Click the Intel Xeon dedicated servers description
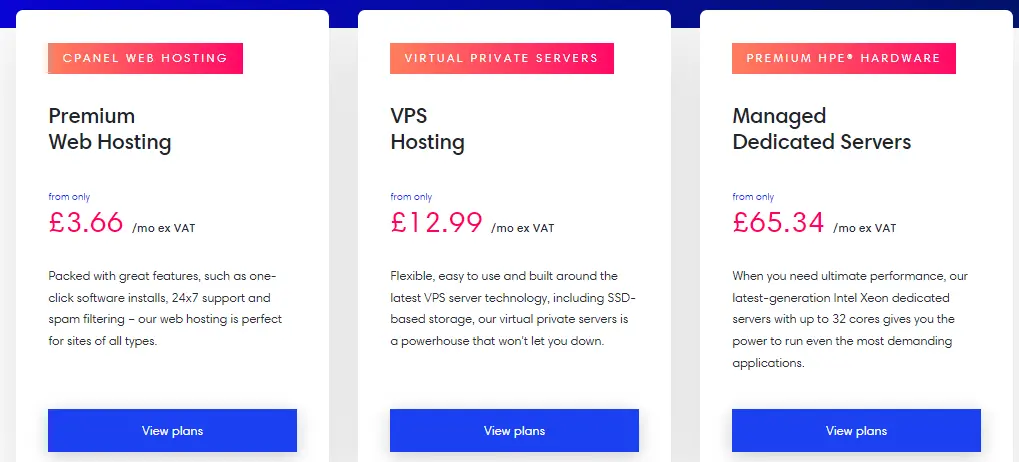The width and height of the screenshot is (1019, 462). pyautogui.click(x=850, y=320)
